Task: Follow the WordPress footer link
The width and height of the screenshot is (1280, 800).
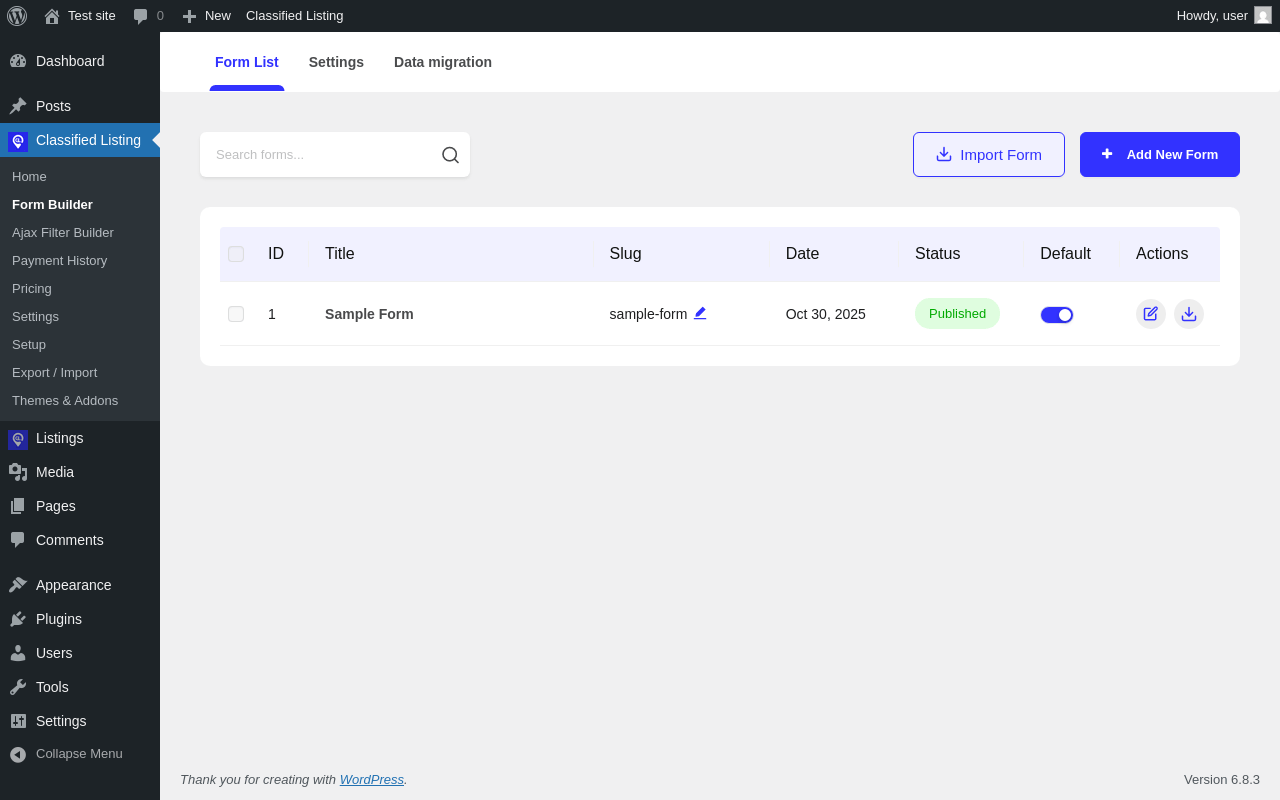Action: click(x=371, y=780)
